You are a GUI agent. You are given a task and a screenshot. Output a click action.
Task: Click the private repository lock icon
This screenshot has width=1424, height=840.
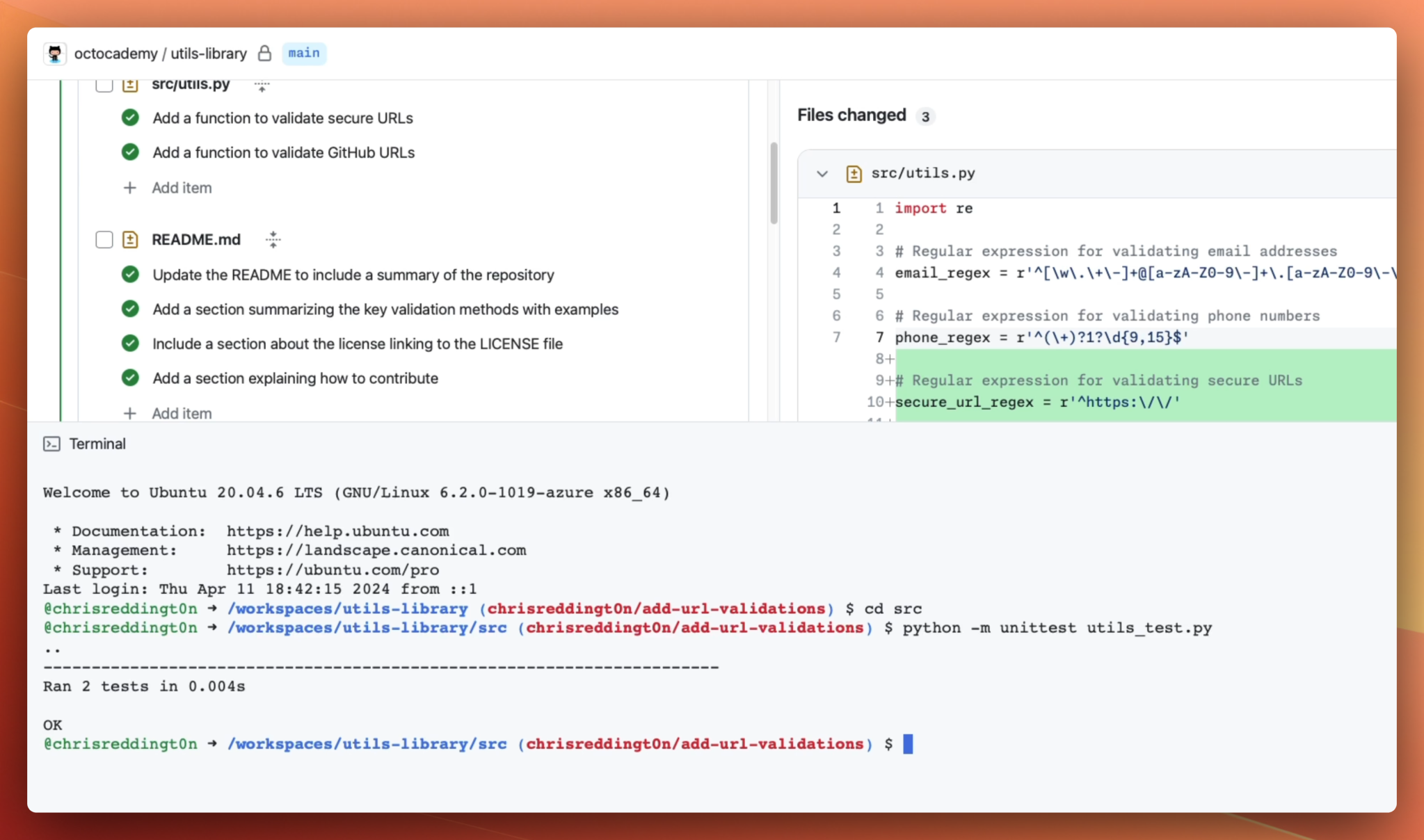pos(264,54)
